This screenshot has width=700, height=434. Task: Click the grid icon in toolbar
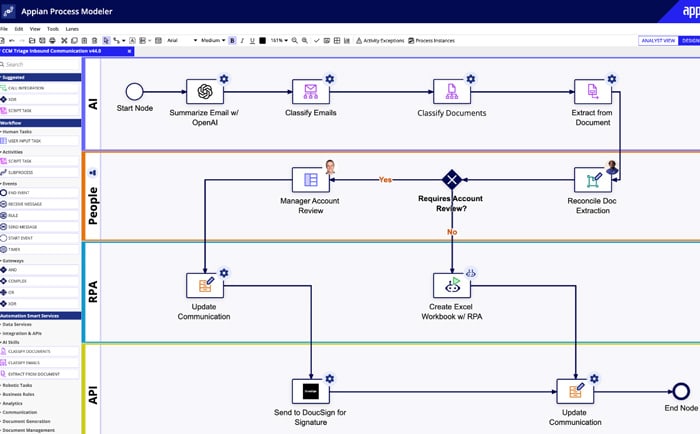pyautogui.click(x=337, y=41)
